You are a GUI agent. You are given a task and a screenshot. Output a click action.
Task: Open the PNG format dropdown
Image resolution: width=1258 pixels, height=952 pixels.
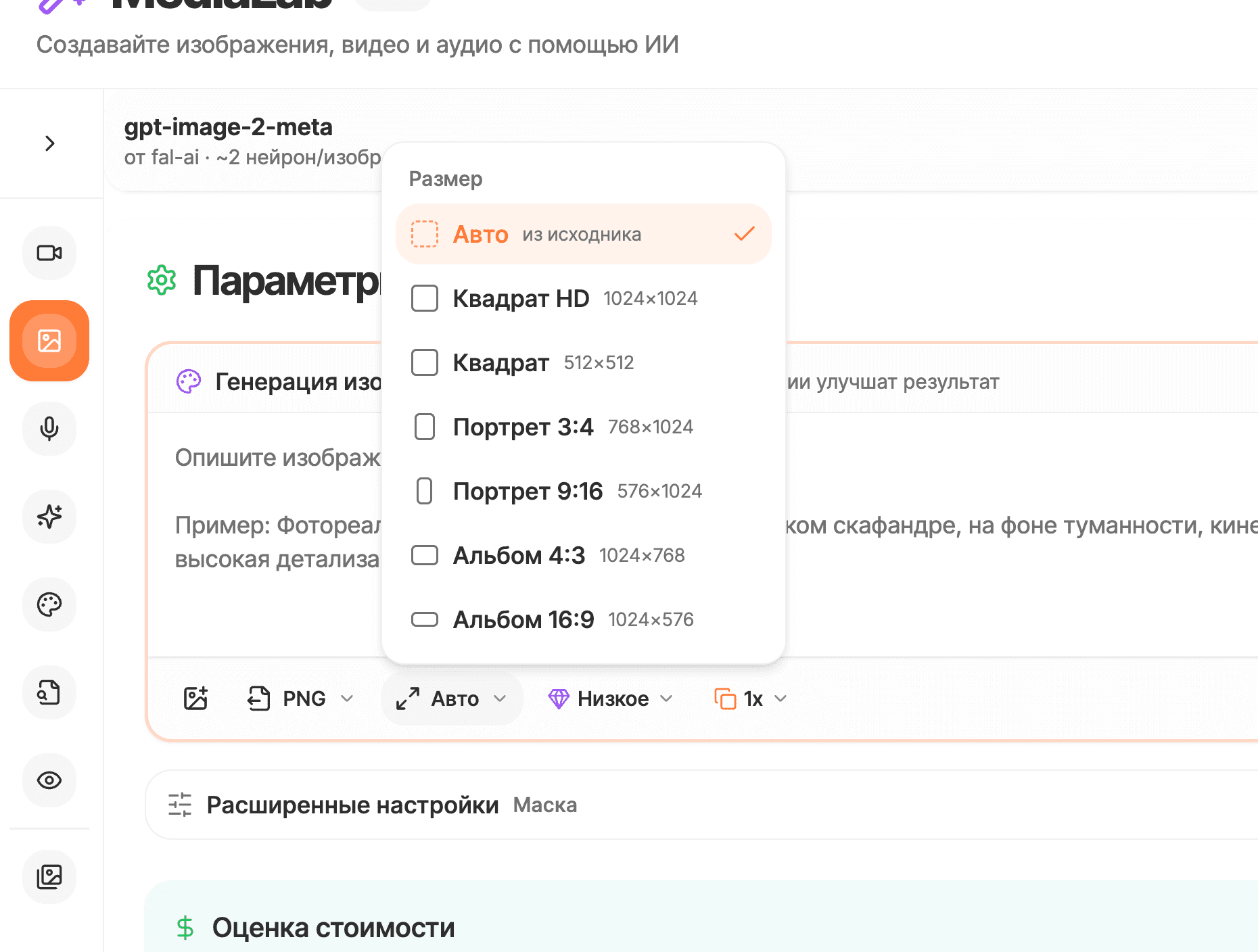point(300,698)
